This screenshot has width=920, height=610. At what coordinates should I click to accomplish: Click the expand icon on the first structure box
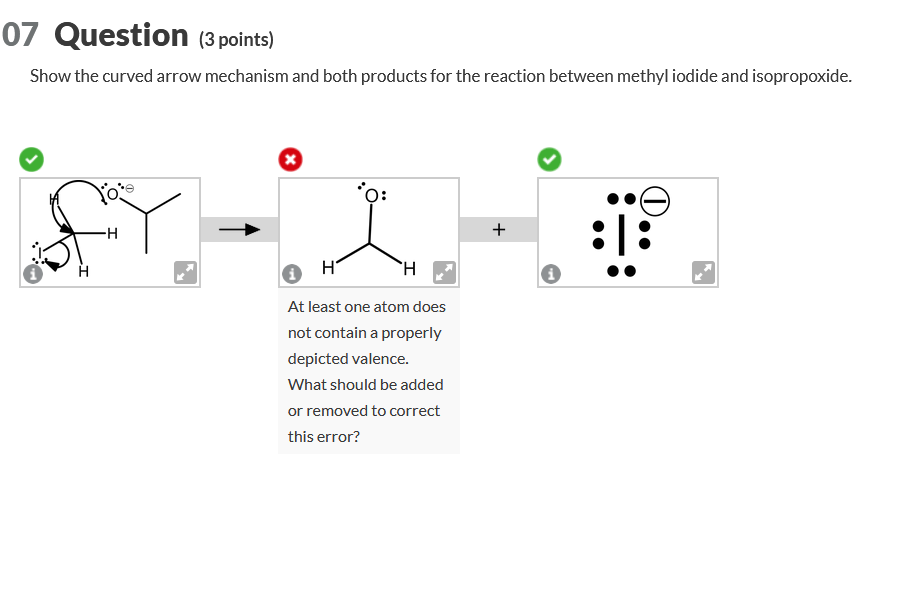[x=185, y=272]
